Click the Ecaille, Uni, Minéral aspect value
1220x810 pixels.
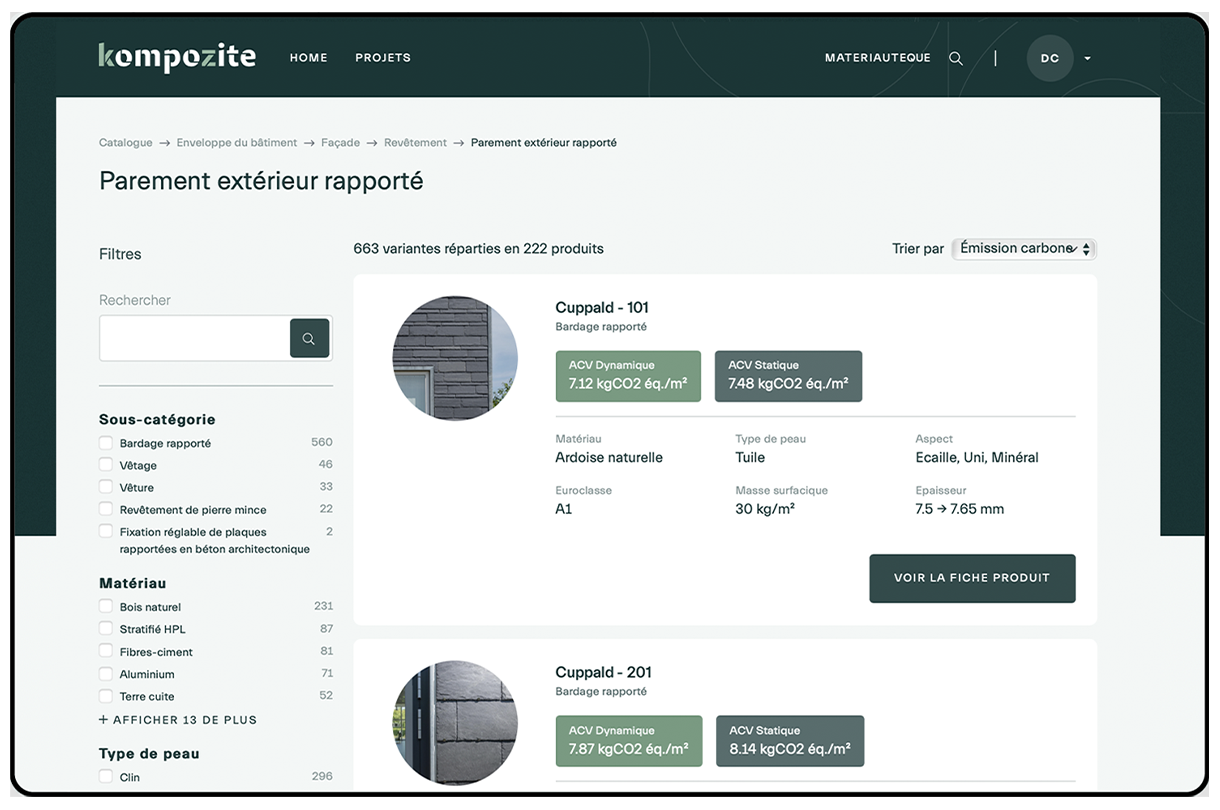click(977, 457)
